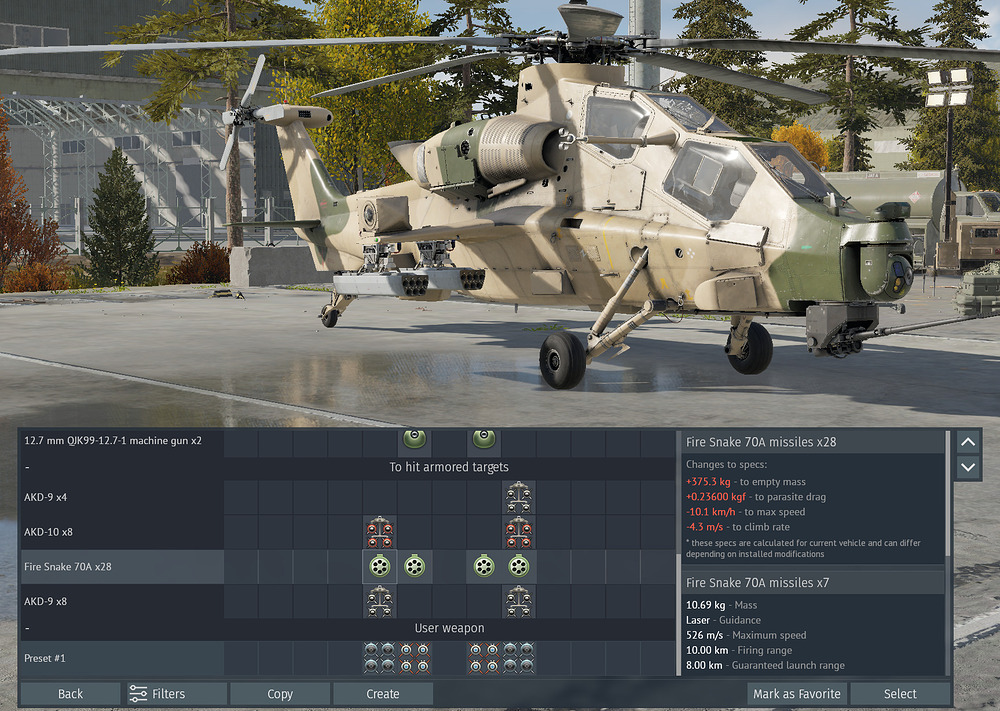Click inner-right Fire Snake 70A rocket pod
This screenshot has width=1000, height=711.
484,566
